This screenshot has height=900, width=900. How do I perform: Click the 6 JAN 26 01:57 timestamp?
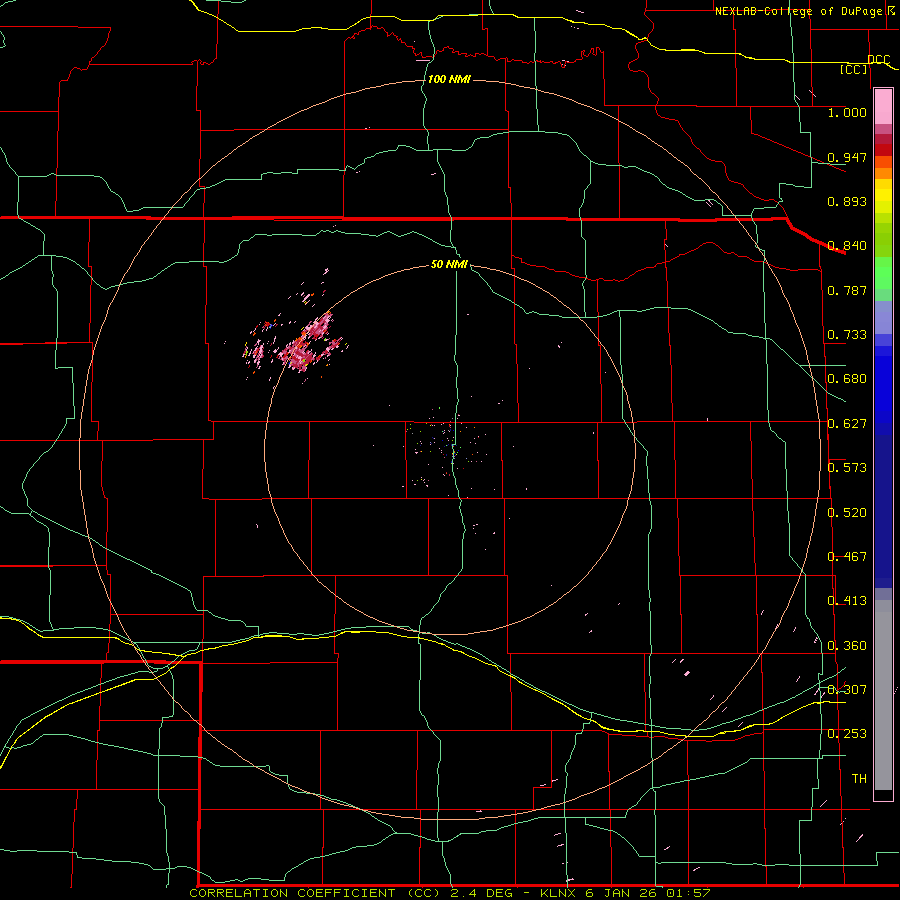click(648, 893)
